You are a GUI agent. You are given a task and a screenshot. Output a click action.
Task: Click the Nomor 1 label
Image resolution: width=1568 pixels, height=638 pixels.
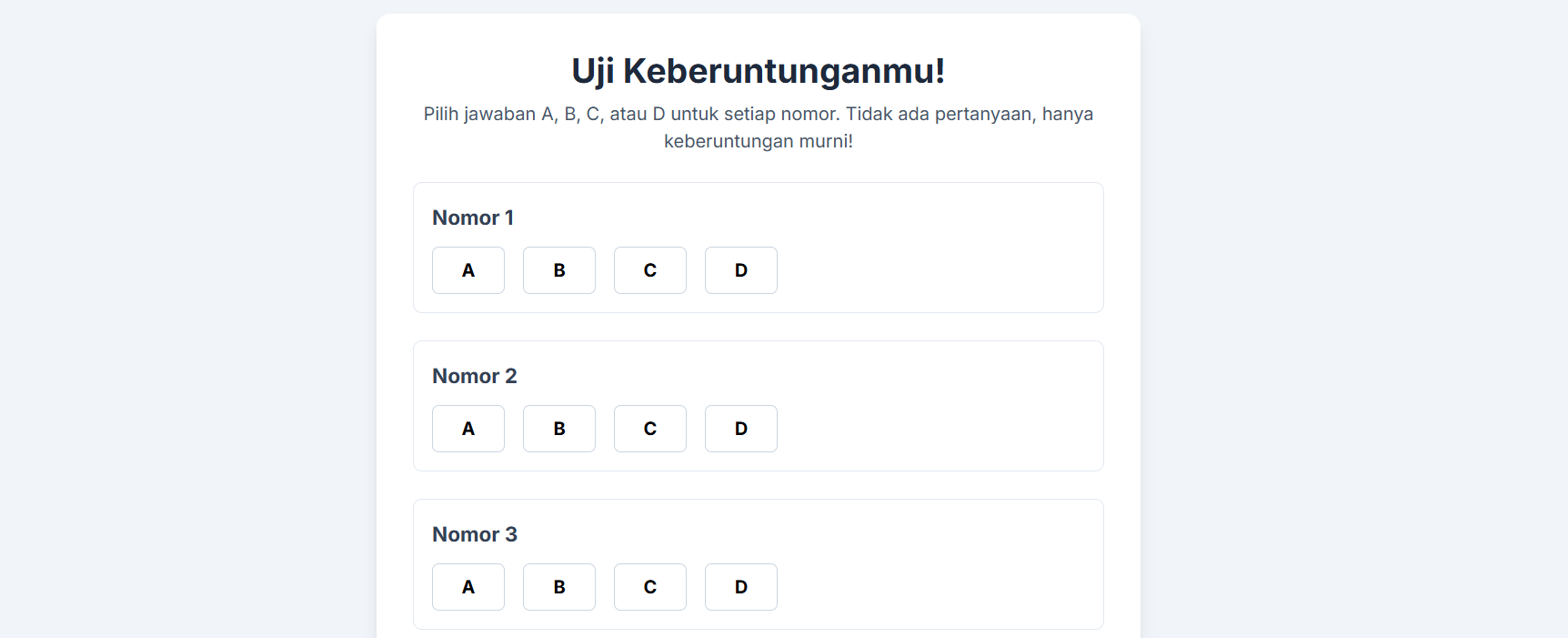(473, 218)
